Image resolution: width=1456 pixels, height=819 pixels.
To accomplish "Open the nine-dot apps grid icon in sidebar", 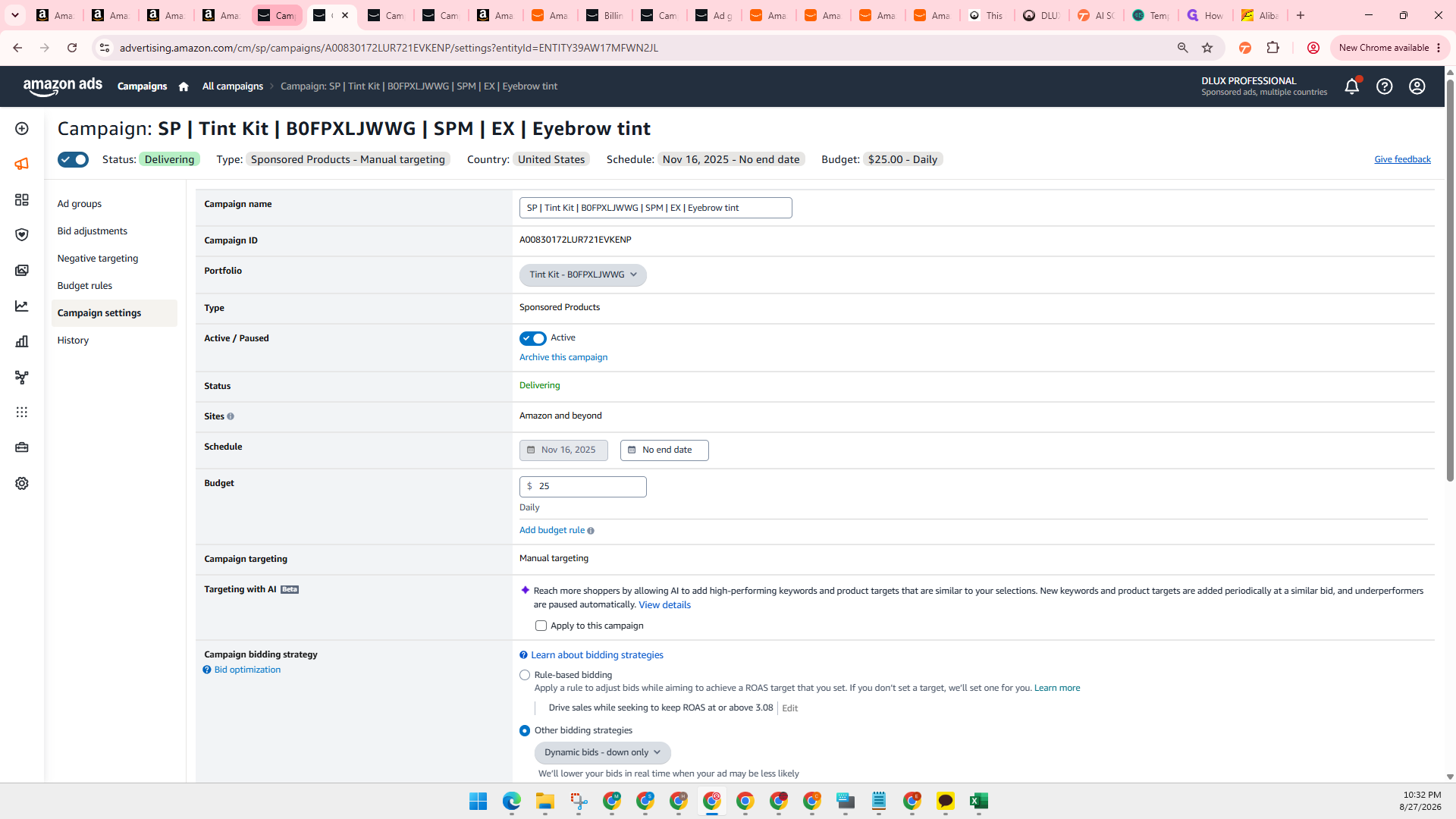I will click(22, 412).
